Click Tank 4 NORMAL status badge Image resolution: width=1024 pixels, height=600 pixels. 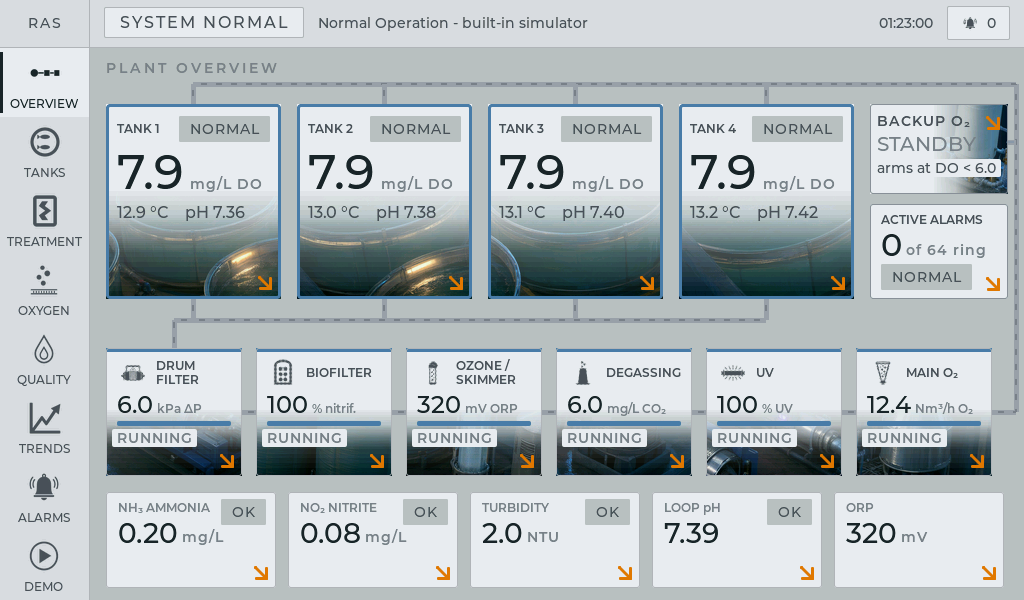[x=797, y=129]
